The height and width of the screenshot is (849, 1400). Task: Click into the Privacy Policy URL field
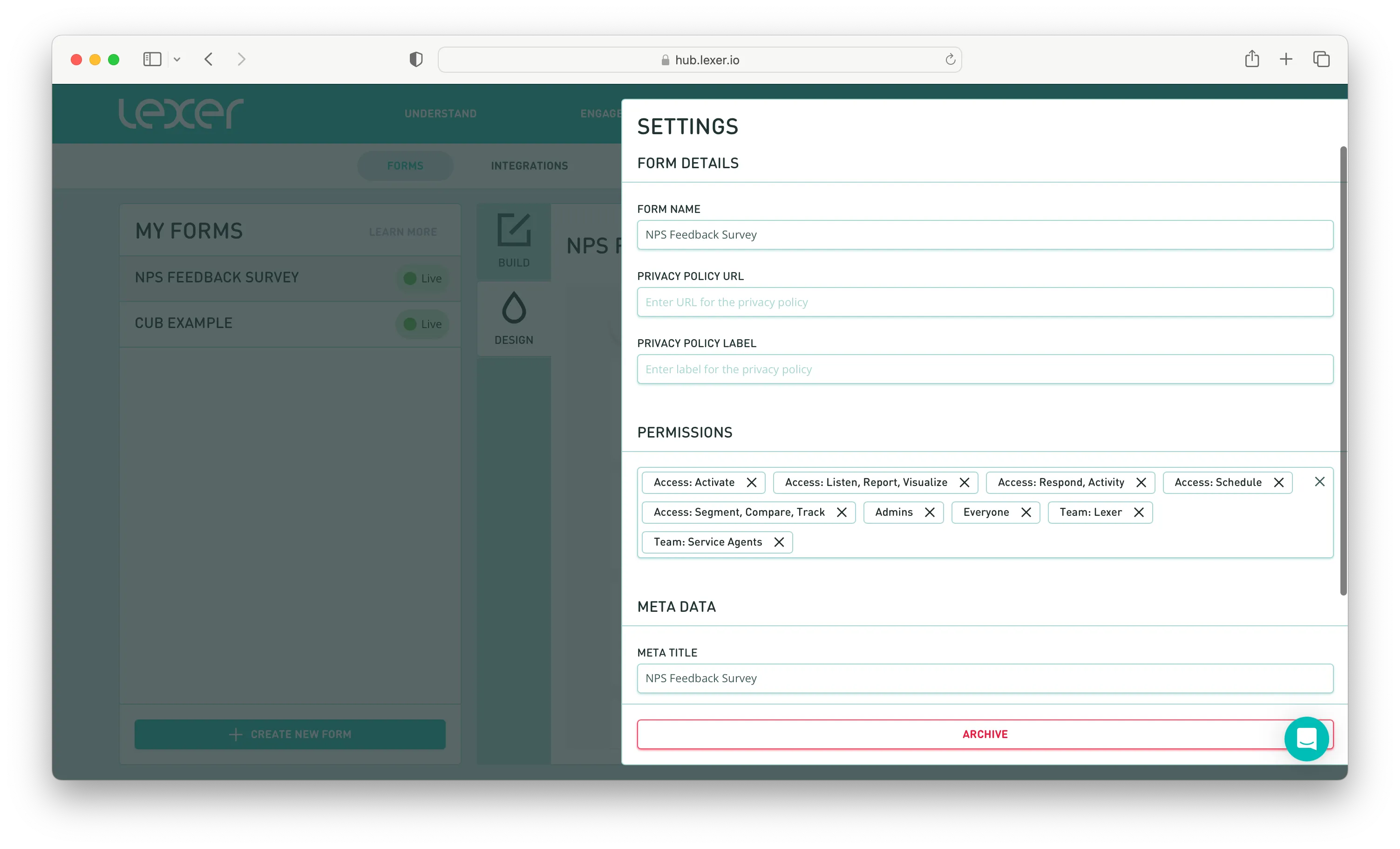985,302
